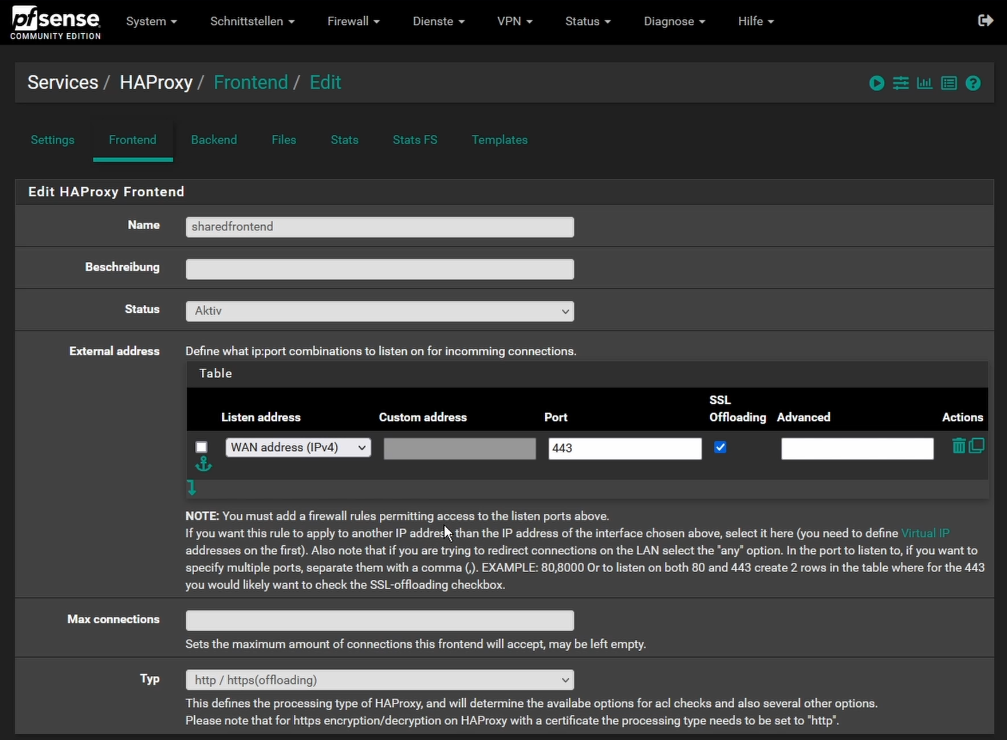Switch to the Templates tab
1007x740 pixels.
pos(500,140)
